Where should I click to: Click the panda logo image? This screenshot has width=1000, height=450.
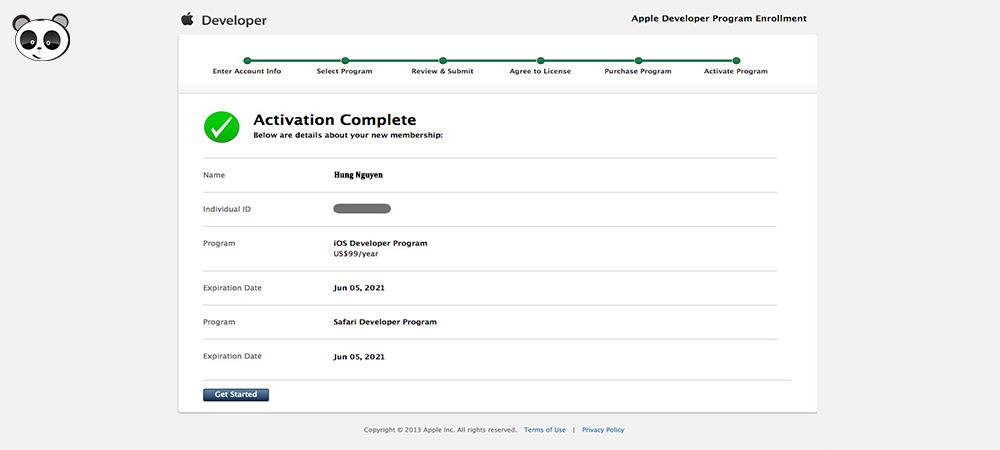coord(41,37)
